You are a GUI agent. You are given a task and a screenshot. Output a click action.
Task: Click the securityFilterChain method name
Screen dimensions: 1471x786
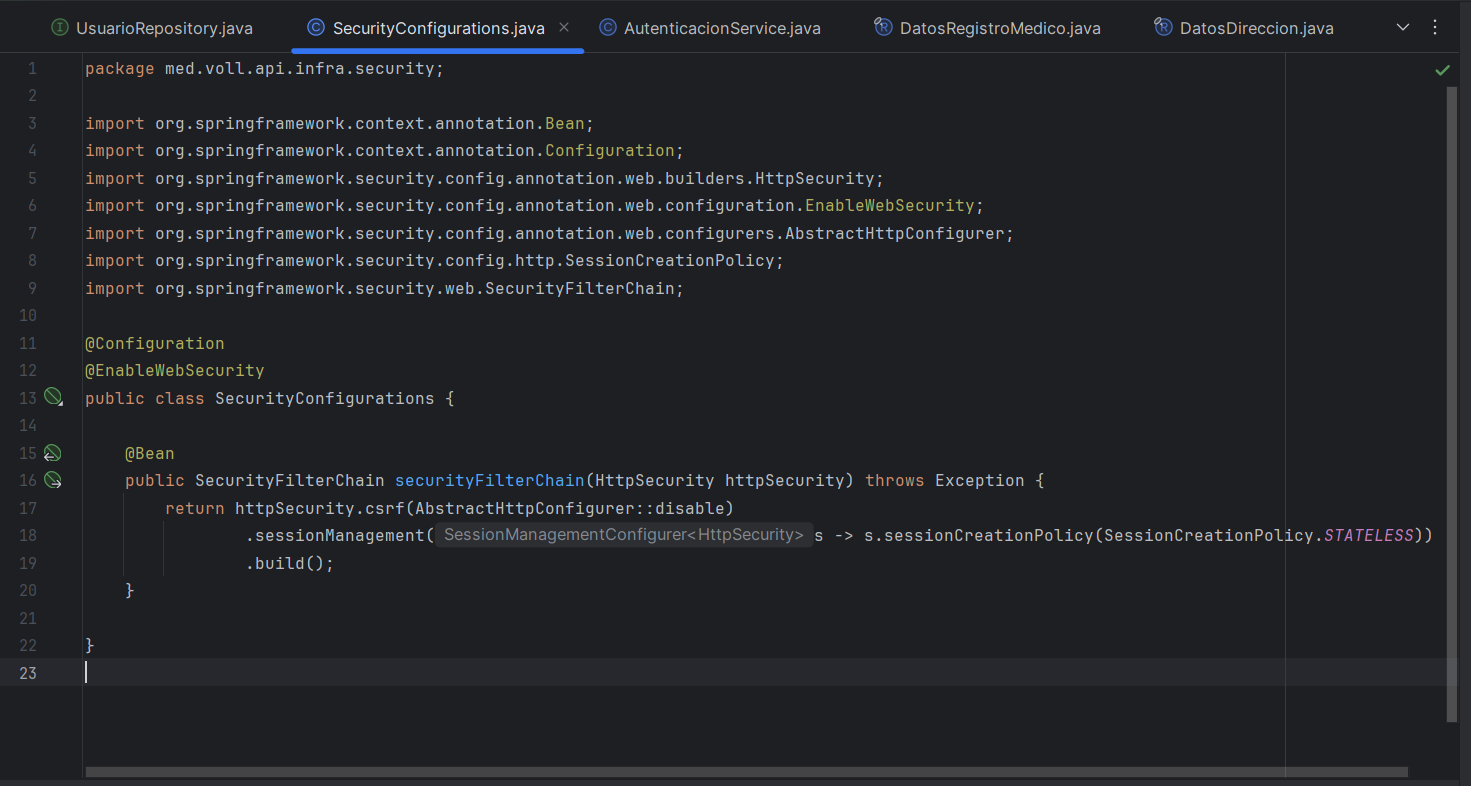pyautogui.click(x=490, y=481)
